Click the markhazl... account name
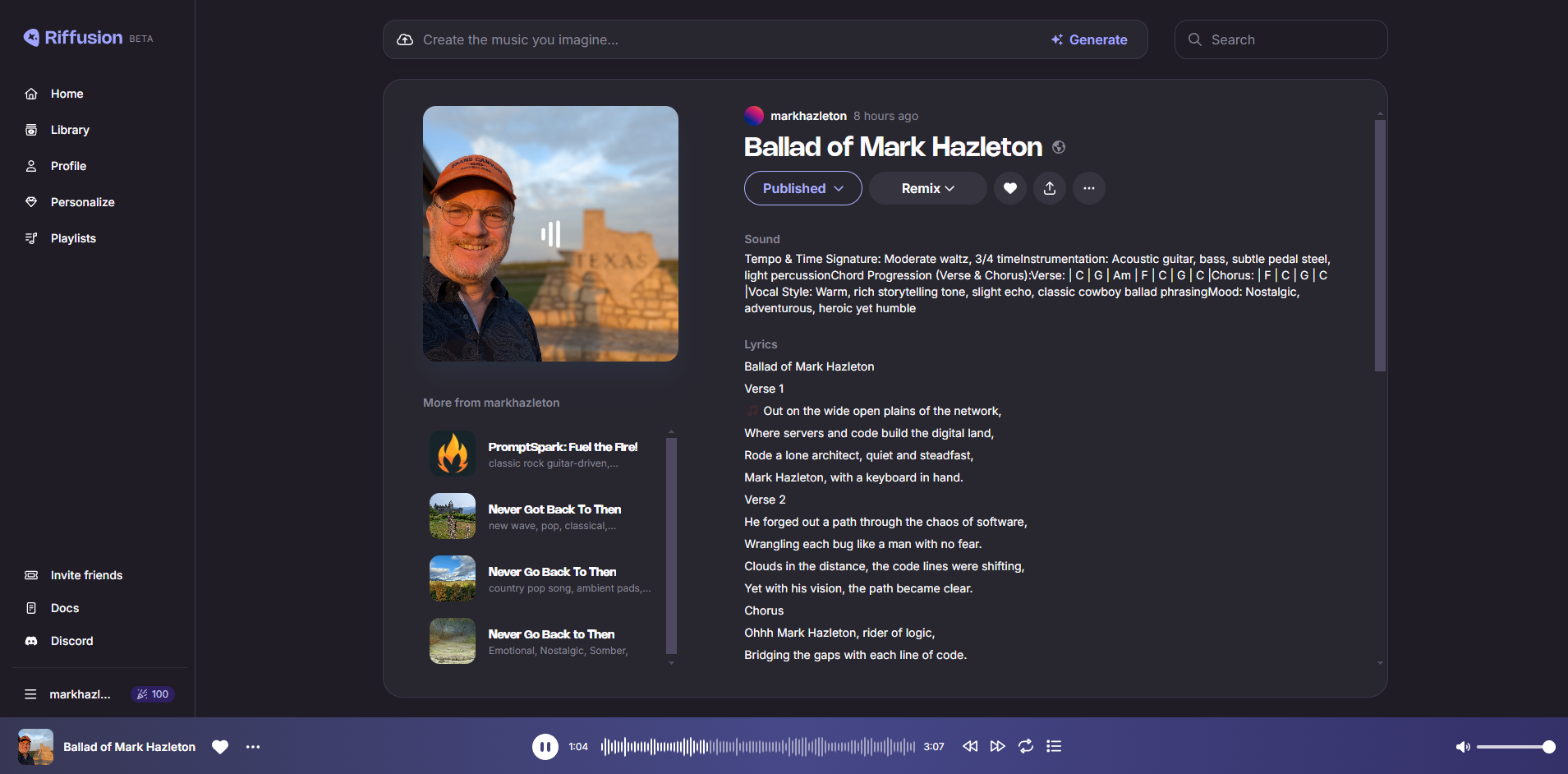This screenshot has width=1568, height=774. click(80, 694)
